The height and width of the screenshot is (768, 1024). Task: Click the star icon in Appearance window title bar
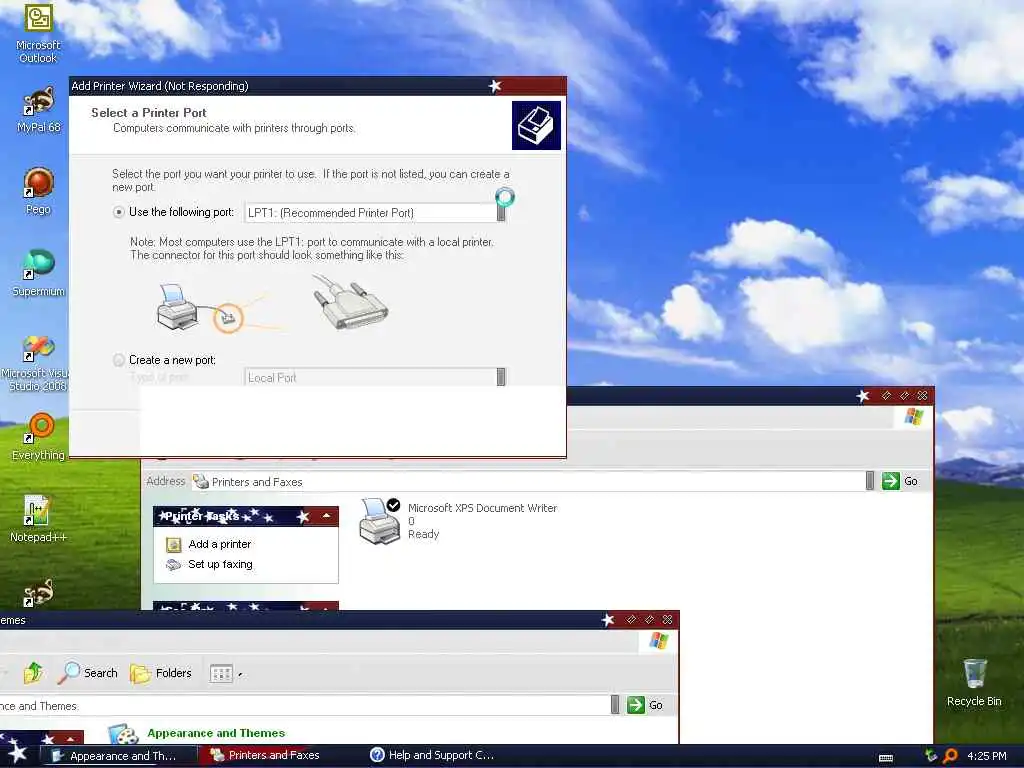coord(607,620)
